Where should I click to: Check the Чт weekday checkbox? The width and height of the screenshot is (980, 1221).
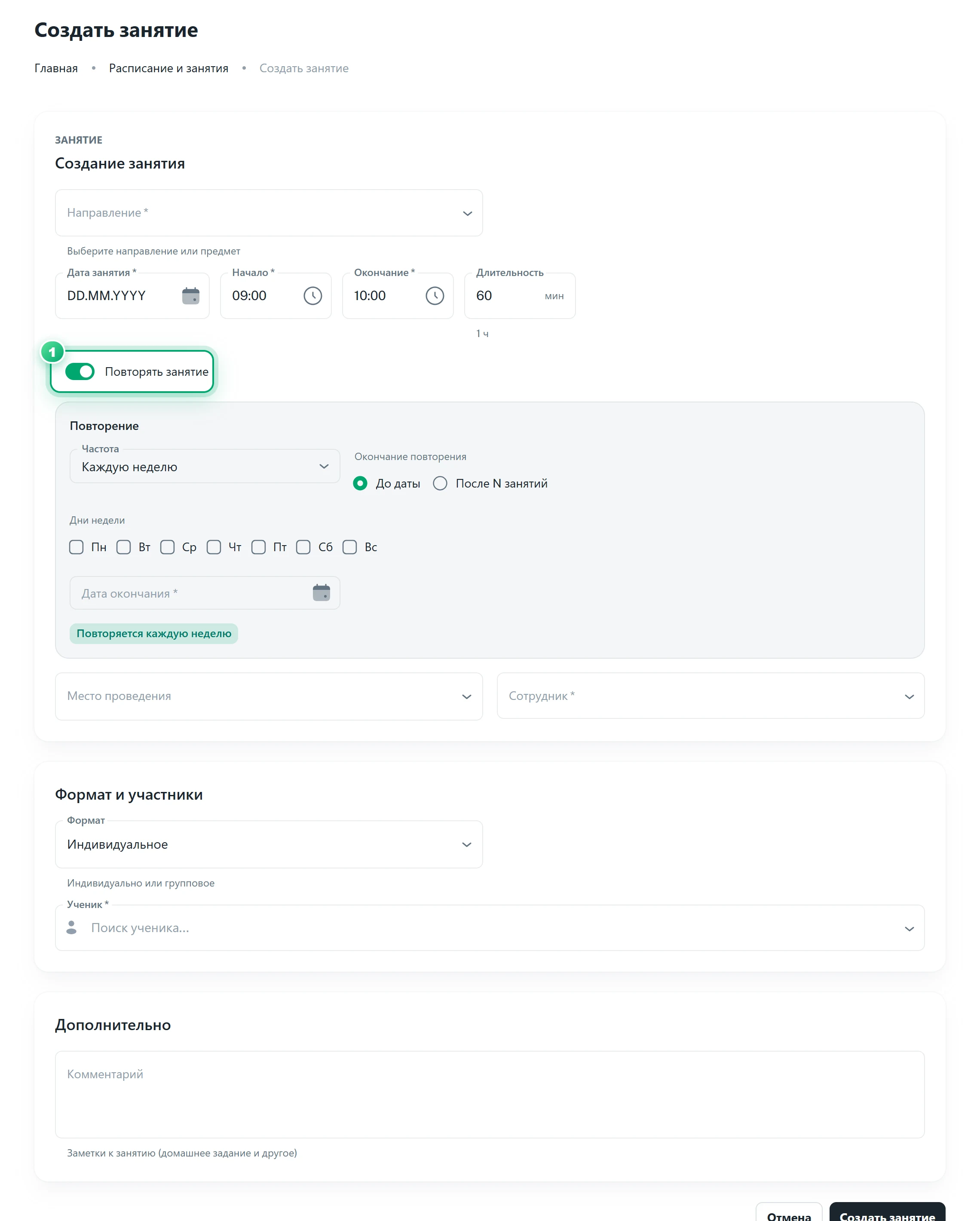[x=214, y=547]
